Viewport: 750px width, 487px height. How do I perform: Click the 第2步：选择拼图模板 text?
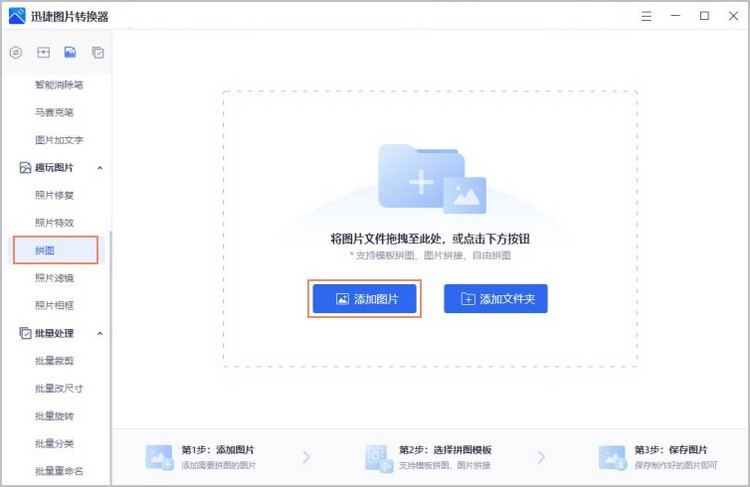pyautogui.click(x=445, y=450)
